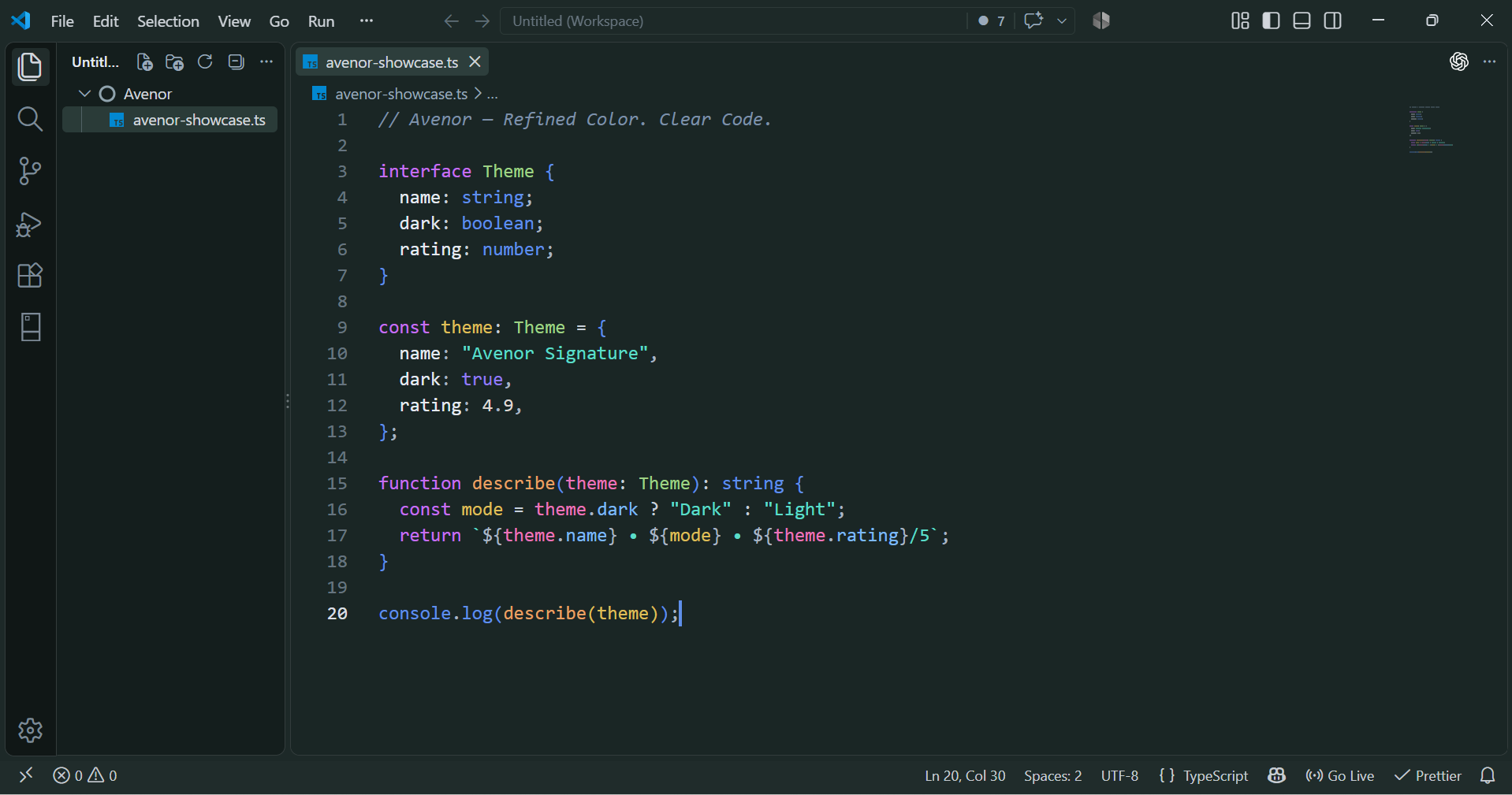Expand chat dropdown chevron in title bar

(x=1062, y=21)
